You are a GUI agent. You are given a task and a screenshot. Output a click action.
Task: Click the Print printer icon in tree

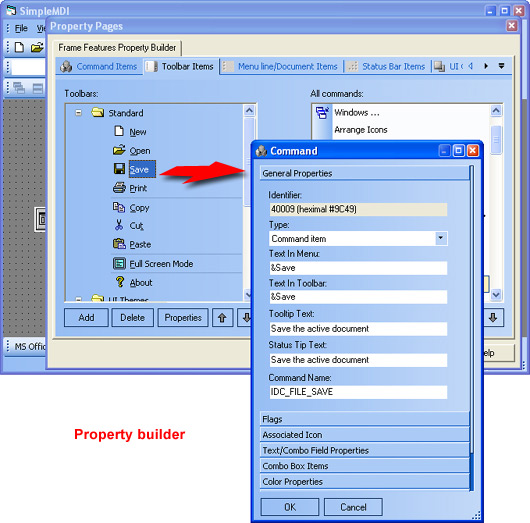coord(119,187)
